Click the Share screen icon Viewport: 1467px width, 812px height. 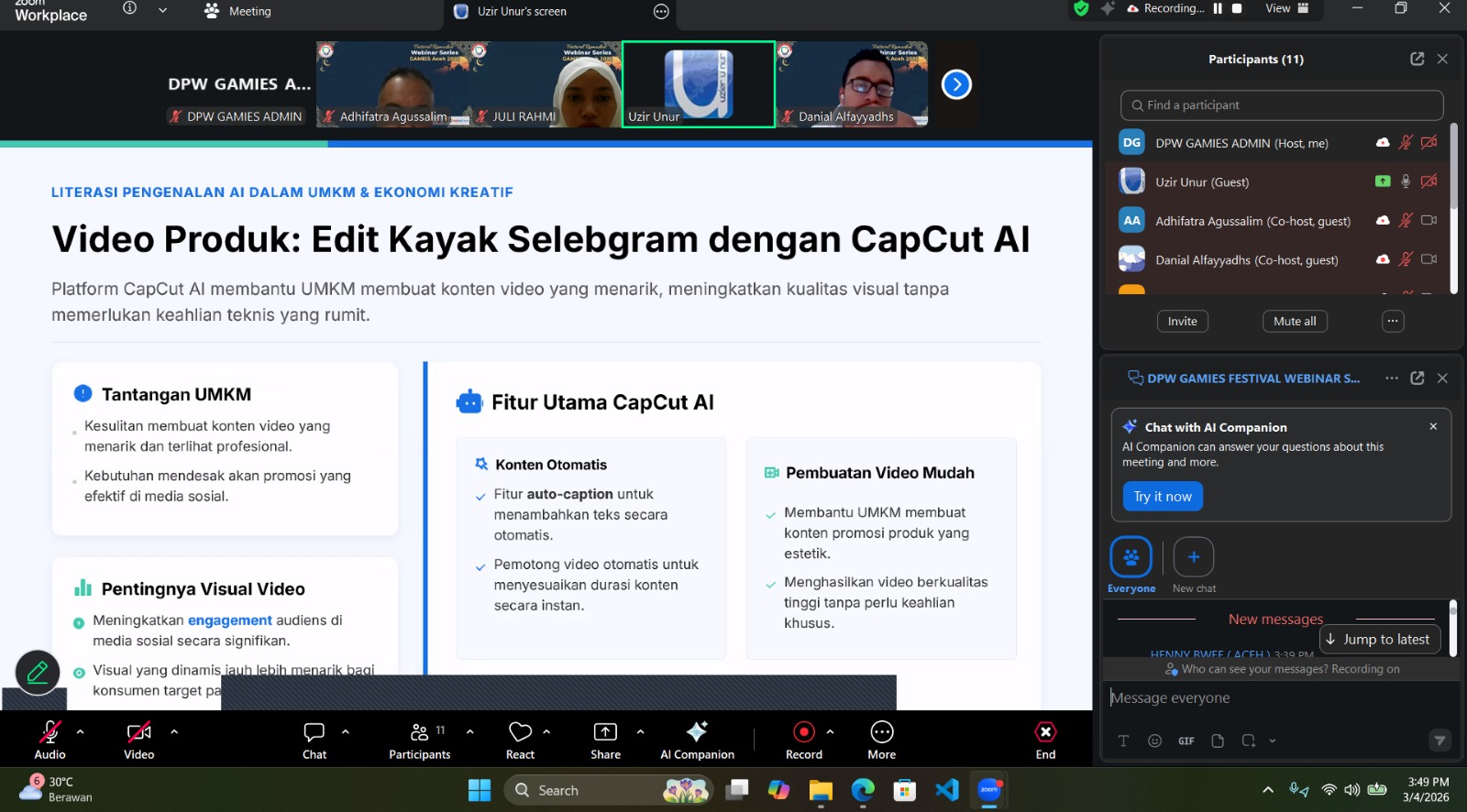605,732
